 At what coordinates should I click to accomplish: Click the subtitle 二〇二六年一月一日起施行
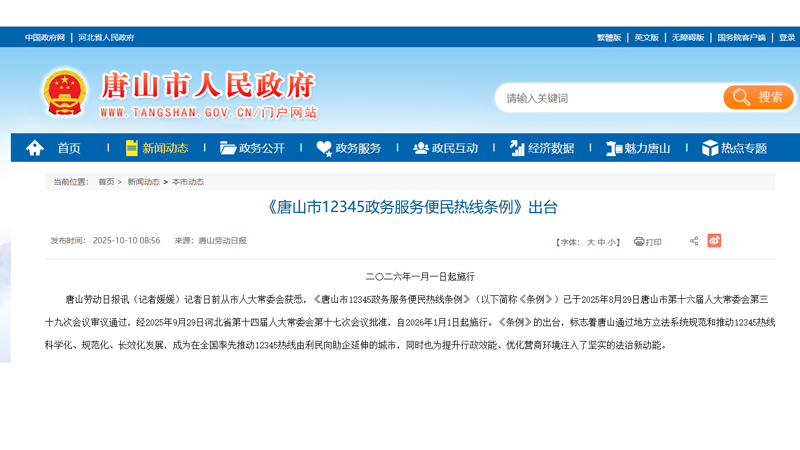pyautogui.click(x=420, y=277)
